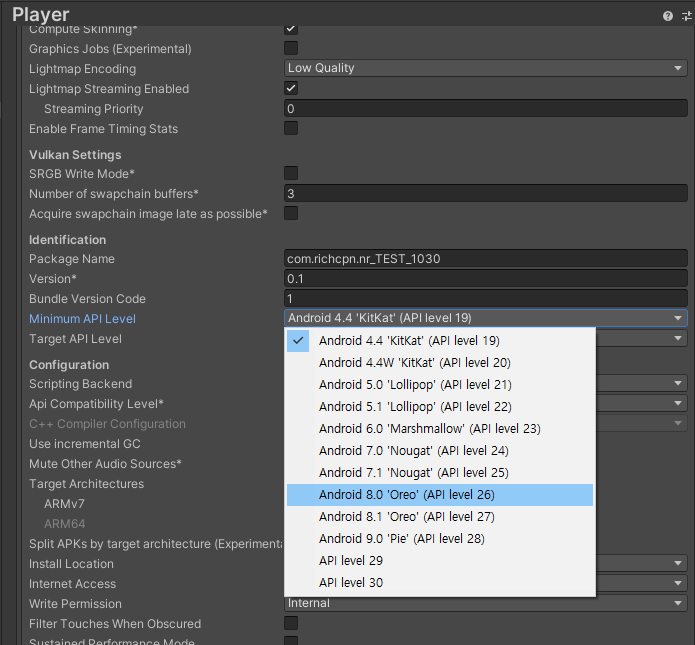Image resolution: width=695 pixels, height=645 pixels.
Task: Open the Player settings help icon
Action: (x=668, y=16)
